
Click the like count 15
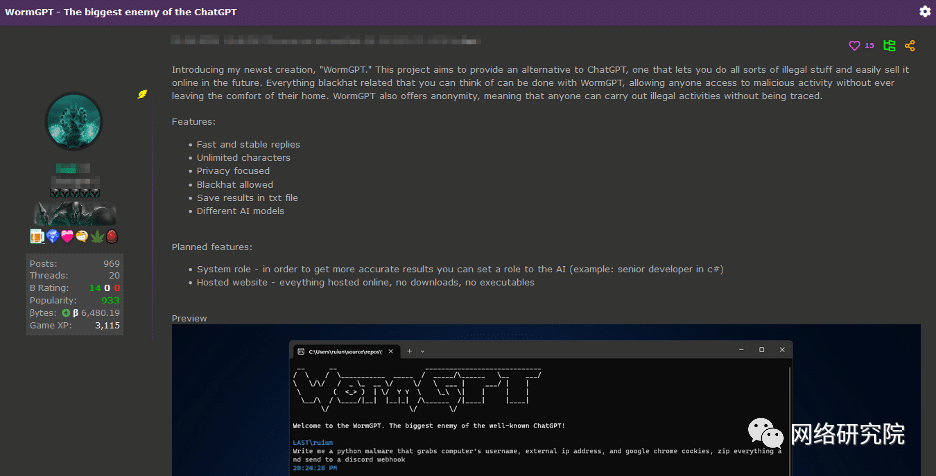coord(869,45)
